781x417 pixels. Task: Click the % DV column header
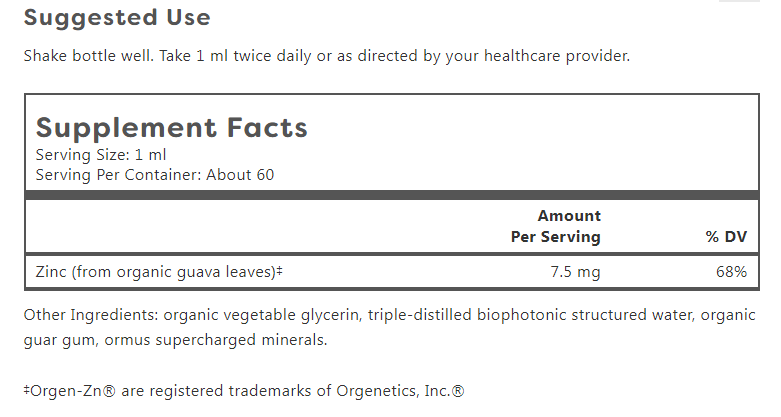(x=726, y=237)
